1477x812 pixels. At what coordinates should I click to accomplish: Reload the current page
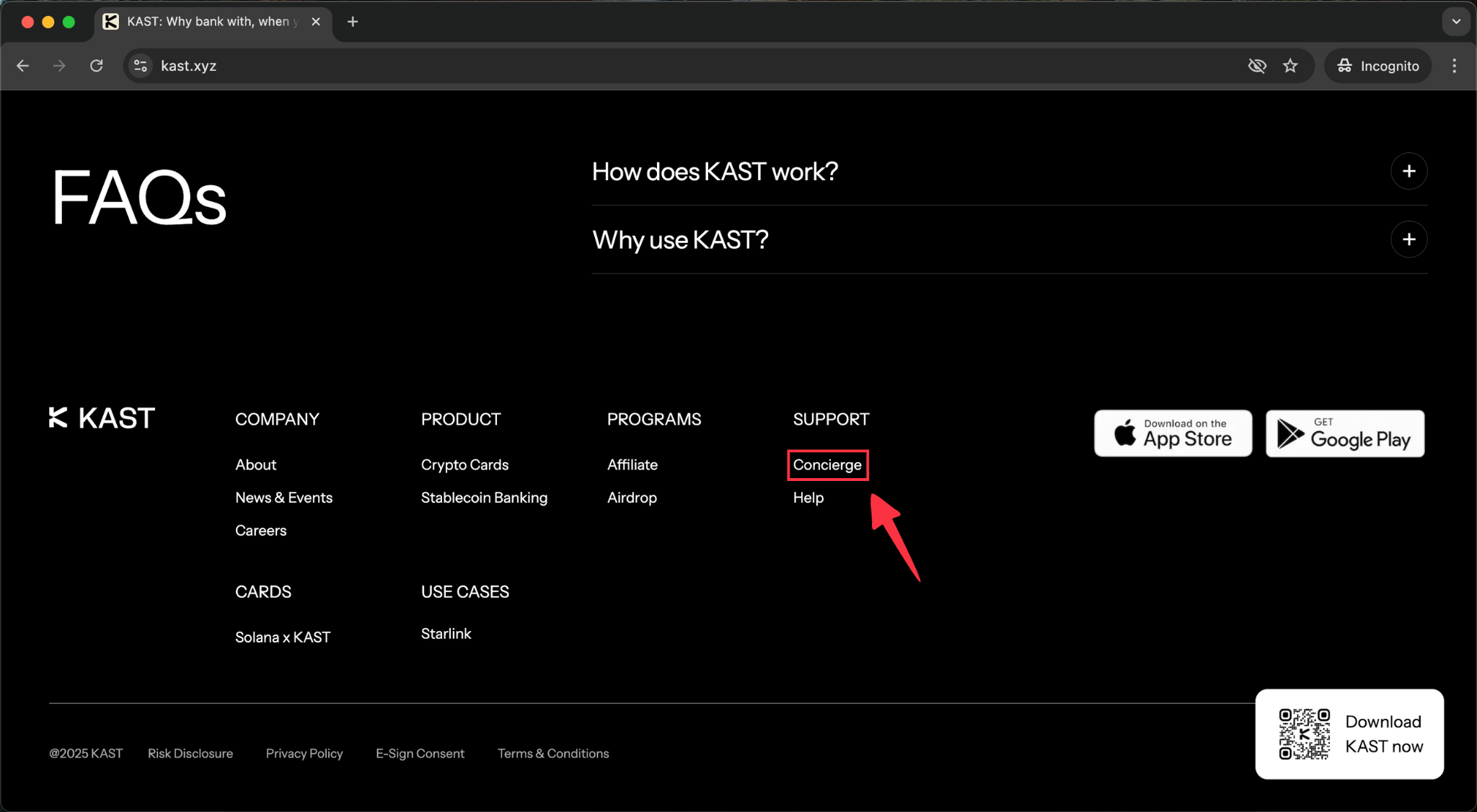pyautogui.click(x=96, y=66)
